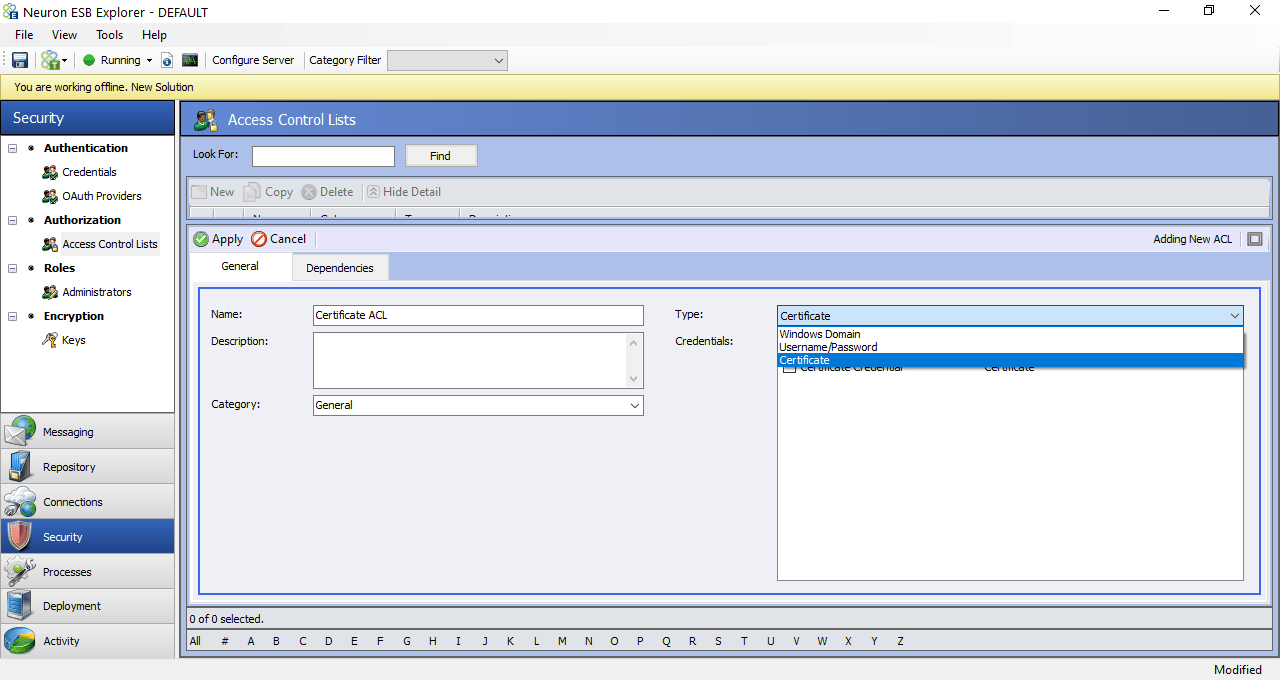The image size is (1280, 680).
Task: Save the solution with the floppy disk icon
Action: [x=20, y=60]
